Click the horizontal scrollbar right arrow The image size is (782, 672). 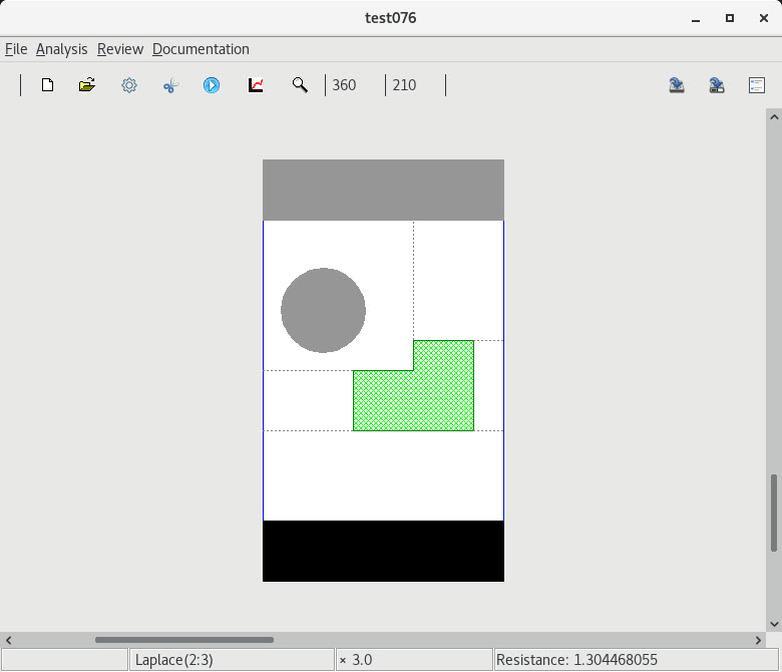tap(758, 640)
